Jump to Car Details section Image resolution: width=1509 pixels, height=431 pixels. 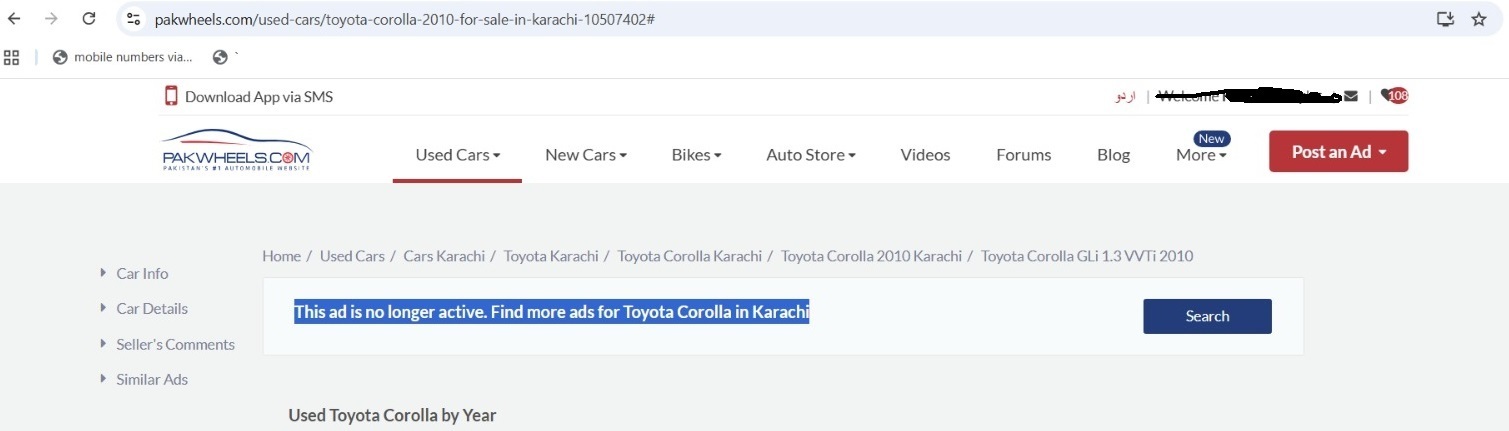click(x=152, y=308)
